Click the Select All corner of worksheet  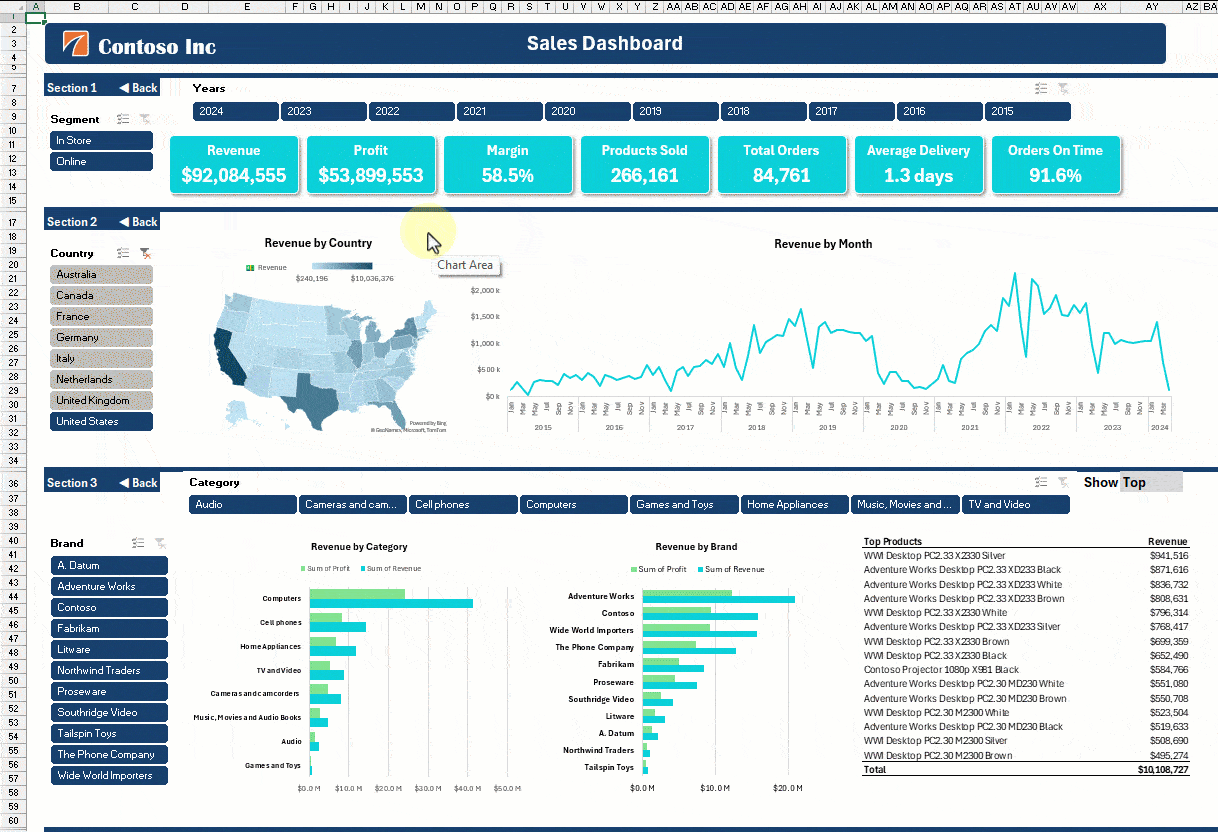coord(11,6)
